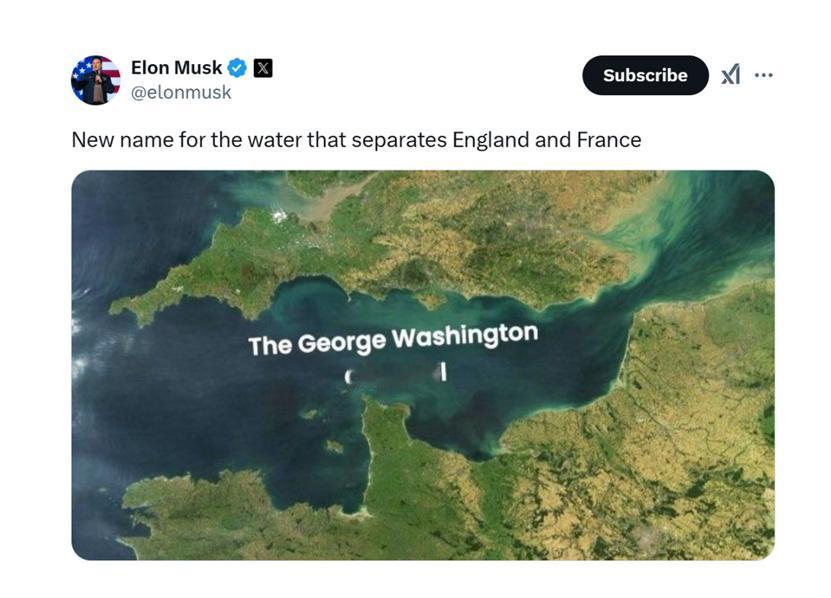
Task: Open the Grok icon beside Subscribe
Action: (x=731, y=75)
